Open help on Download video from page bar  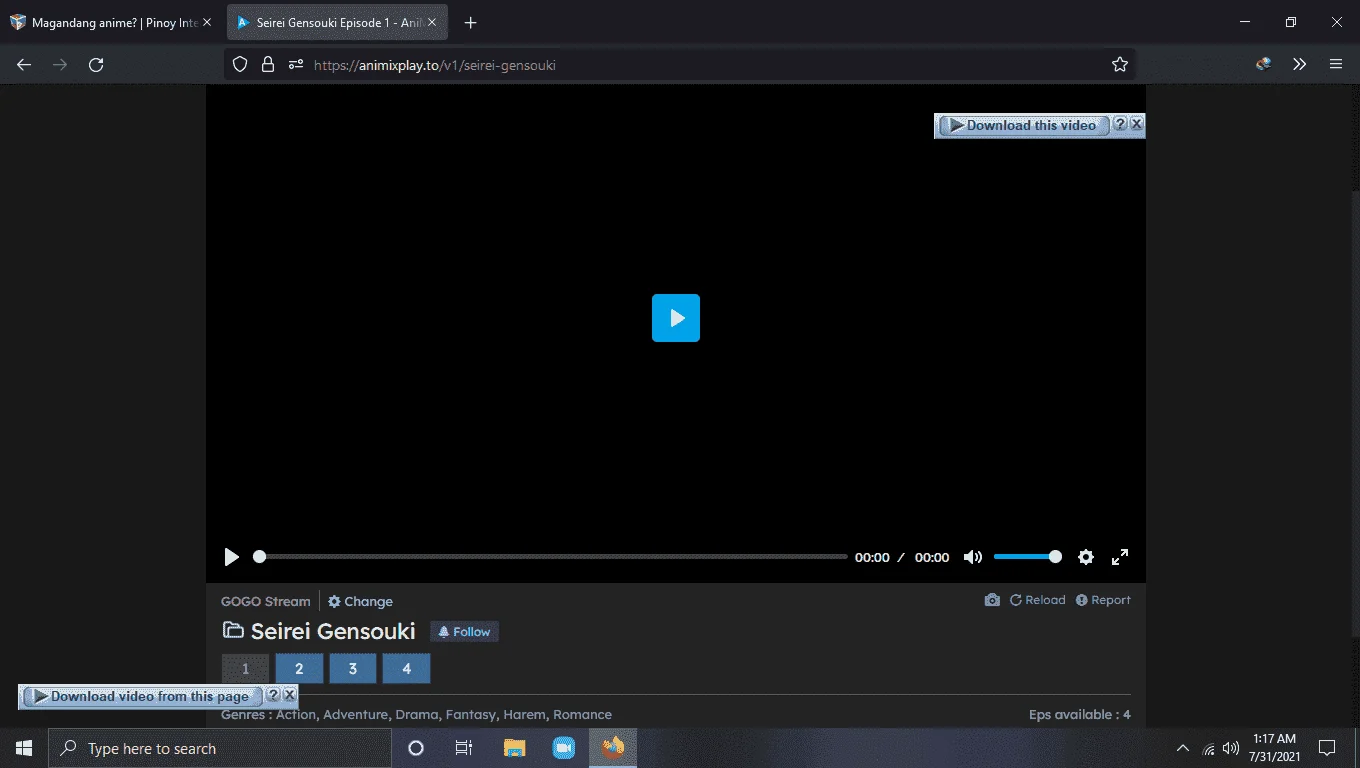pyautogui.click(x=273, y=695)
